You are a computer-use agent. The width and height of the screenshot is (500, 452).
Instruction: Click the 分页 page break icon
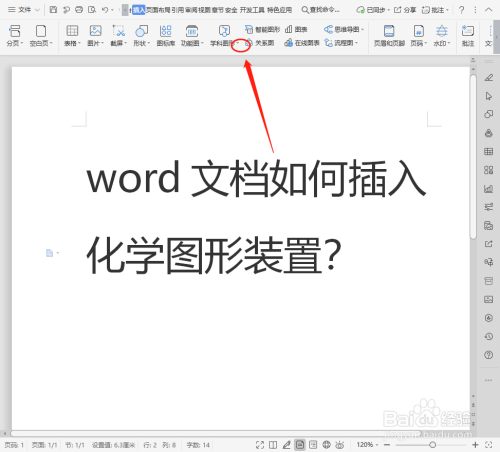click(14, 31)
